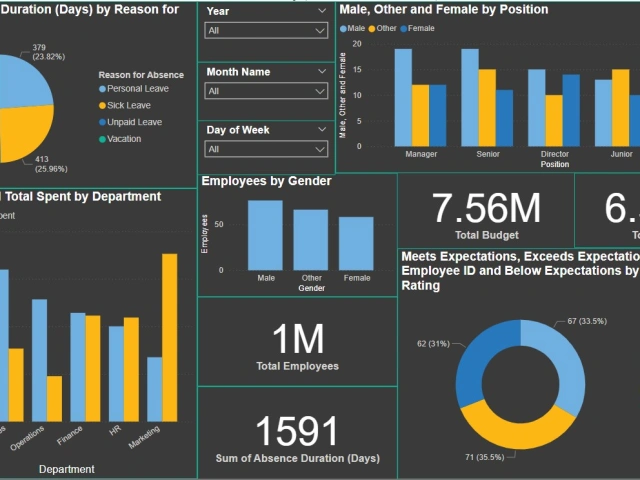The image size is (640, 480).
Task: Choose the Vacation legend entry
Action: [102, 139]
